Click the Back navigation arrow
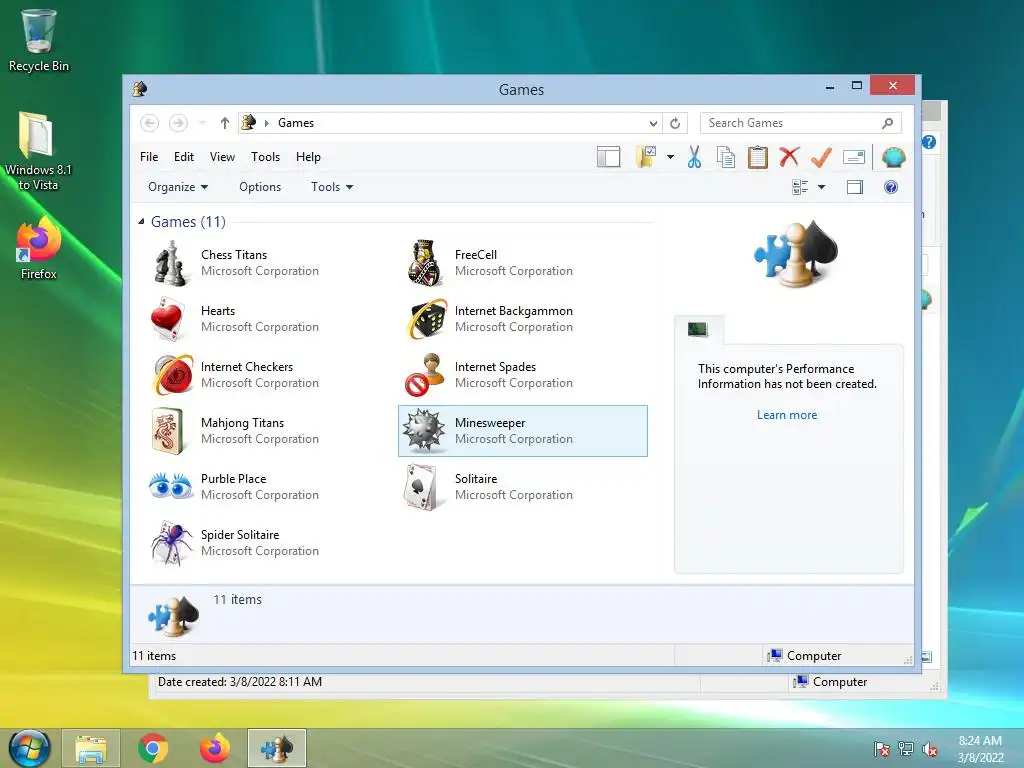The width and height of the screenshot is (1024, 768). click(150, 123)
